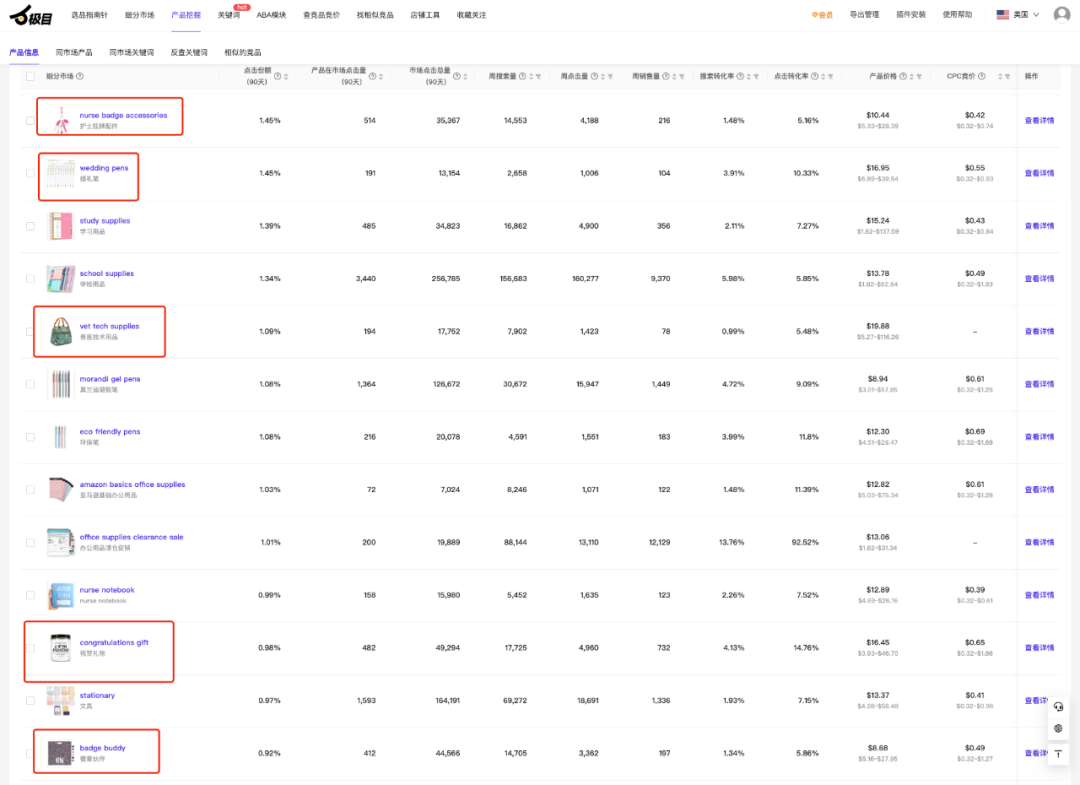Open the 关键词 menu with hot badge
This screenshot has height=785, width=1080.
point(229,15)
